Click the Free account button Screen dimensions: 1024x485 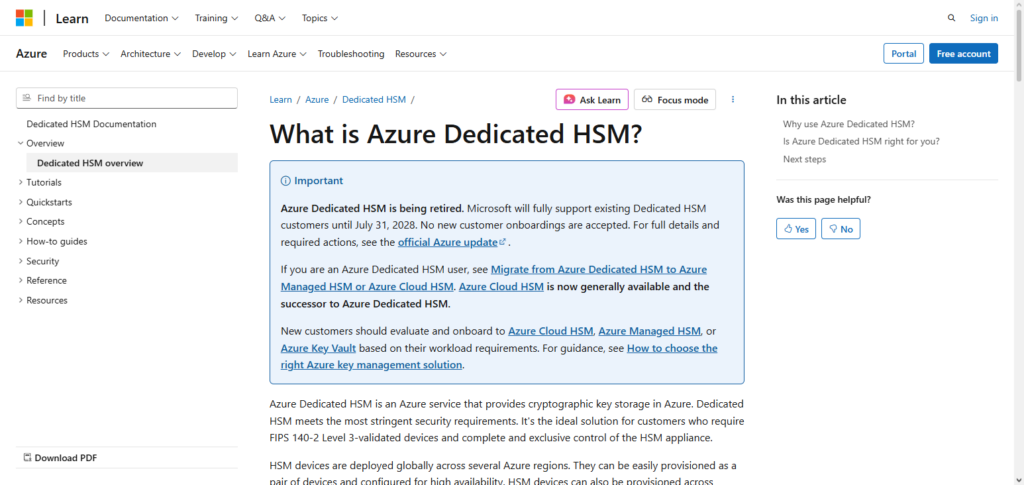(x=963, y=54)
